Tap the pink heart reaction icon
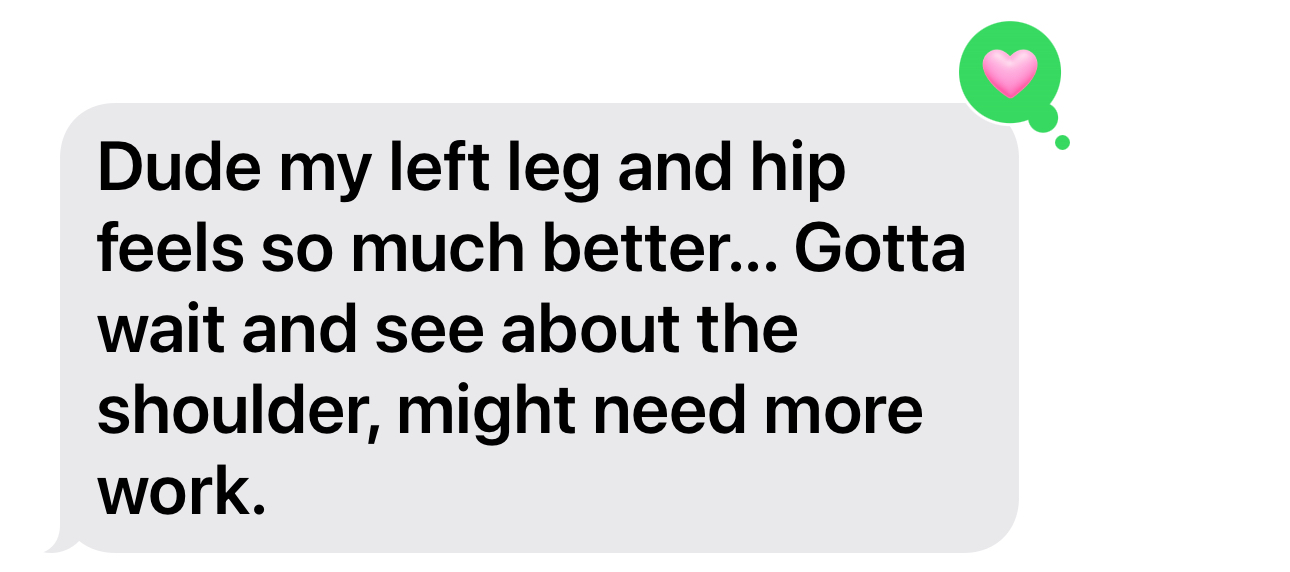 tap(1010, 73)
